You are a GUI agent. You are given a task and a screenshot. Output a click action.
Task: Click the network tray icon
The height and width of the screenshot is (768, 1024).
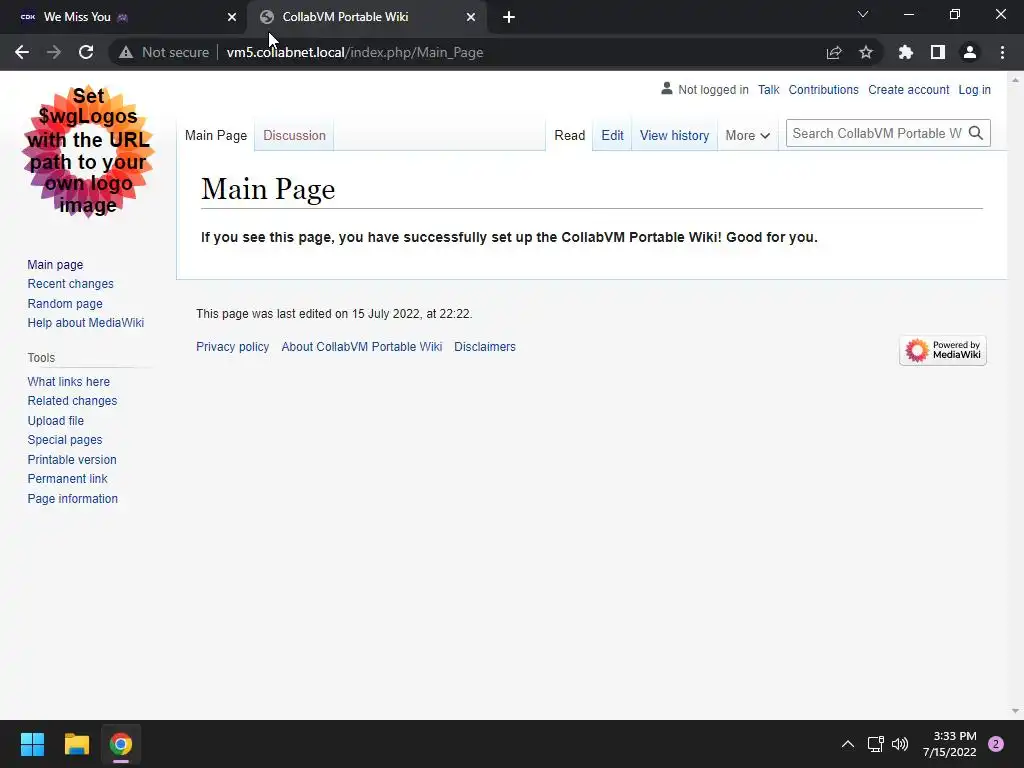875,744
